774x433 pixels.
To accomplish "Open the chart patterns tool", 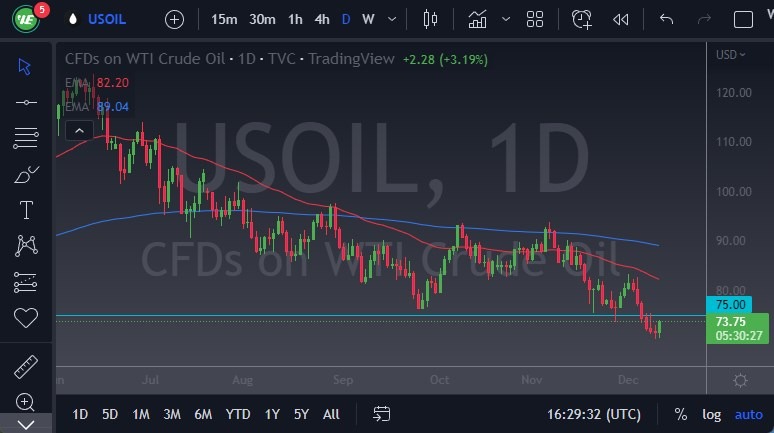I will point(26,245).
